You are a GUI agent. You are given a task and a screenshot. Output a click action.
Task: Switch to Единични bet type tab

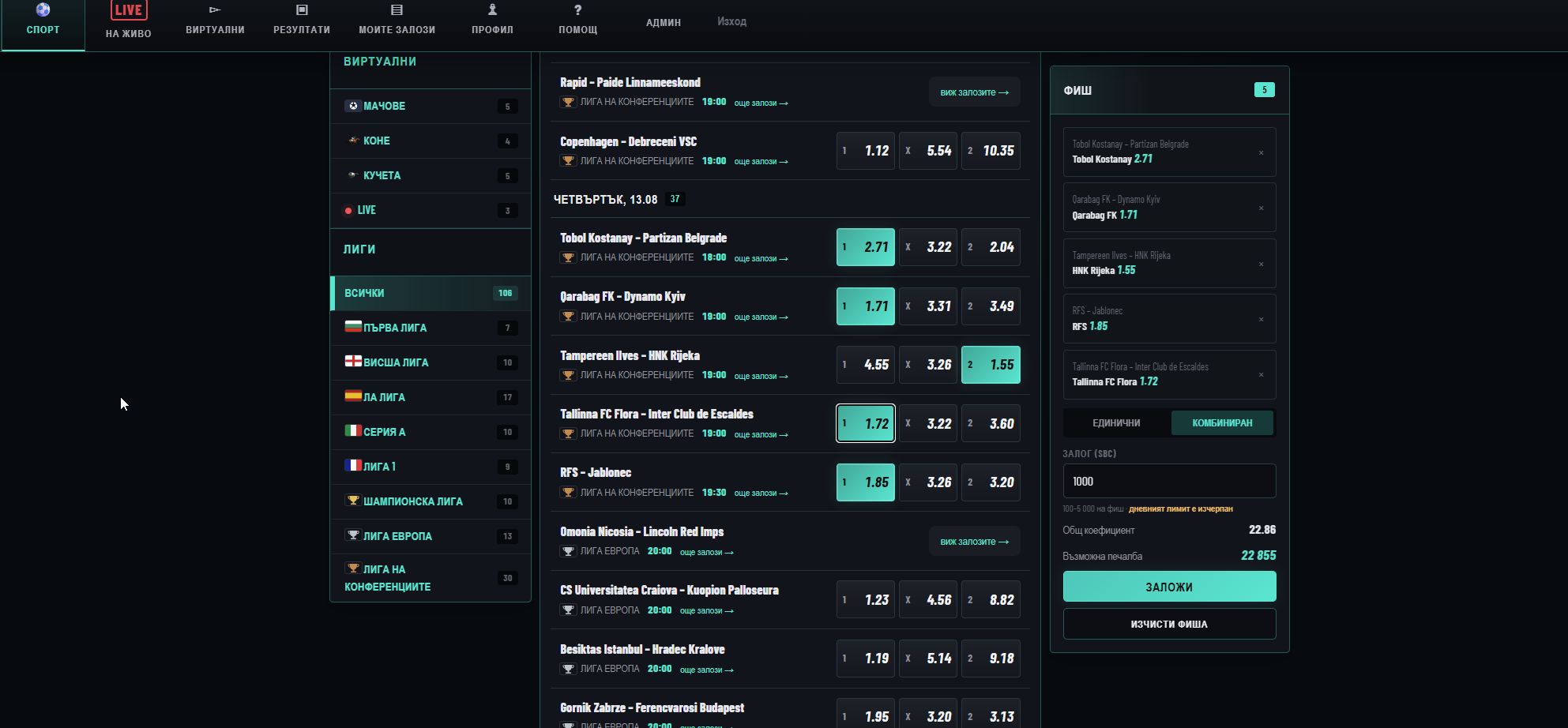1116,423
